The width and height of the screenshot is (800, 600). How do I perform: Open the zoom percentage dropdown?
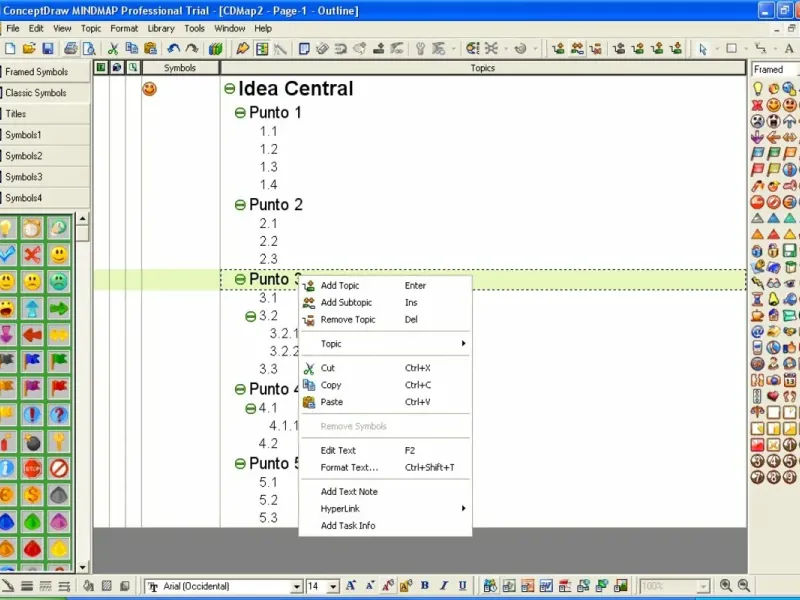click(x=704, y=587)
